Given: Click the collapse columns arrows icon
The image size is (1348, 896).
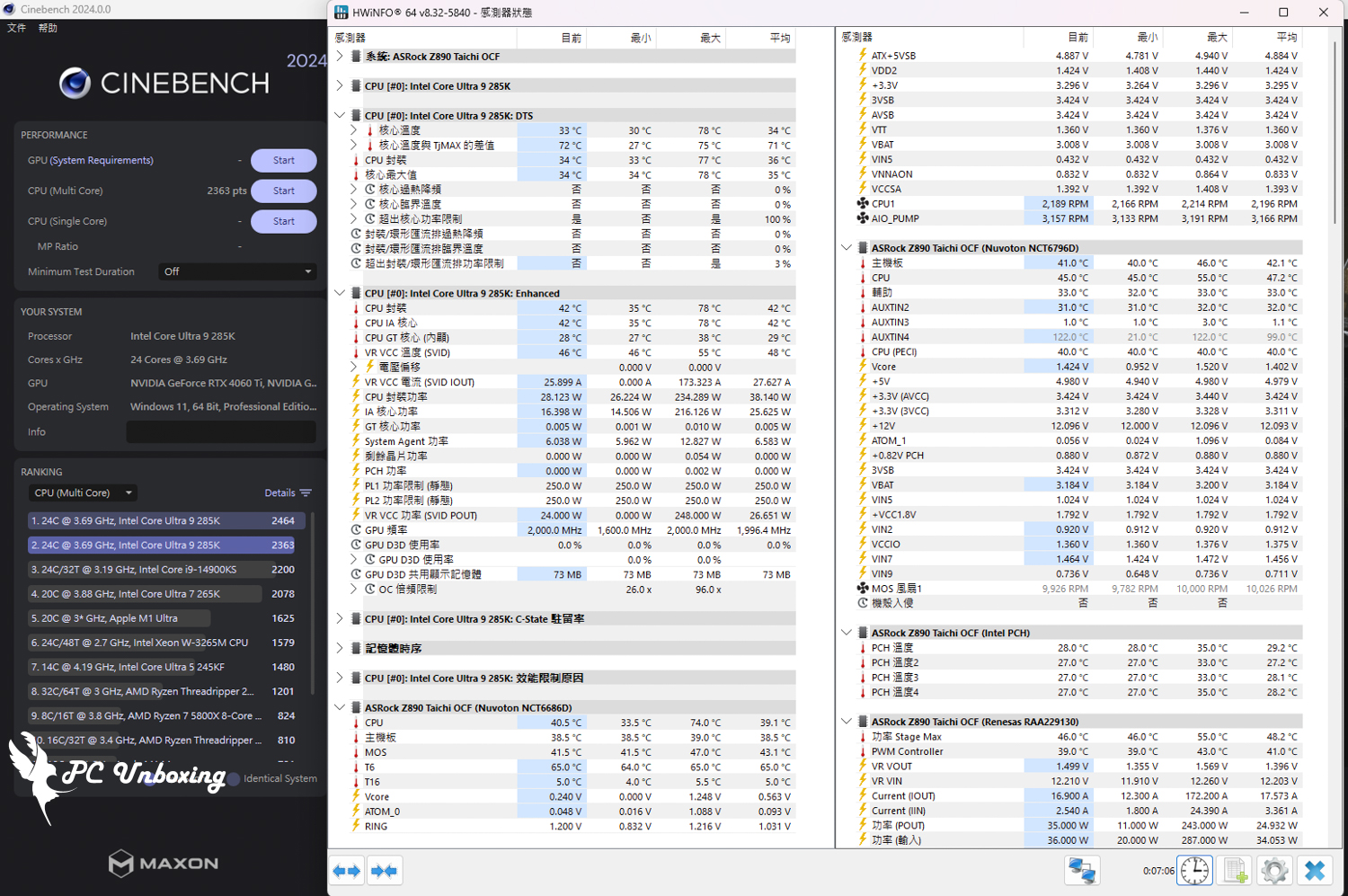Looking at the screenshot, I should coord(385,871).
